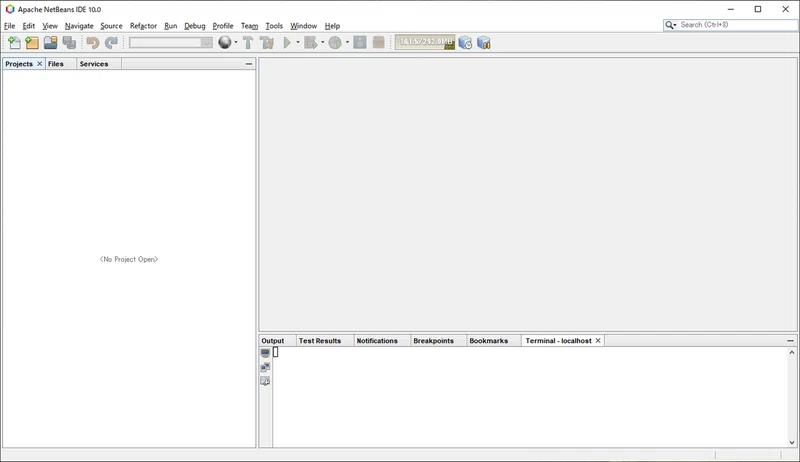
Task: Select the Terminal - localhost tab
Action: 559,341
